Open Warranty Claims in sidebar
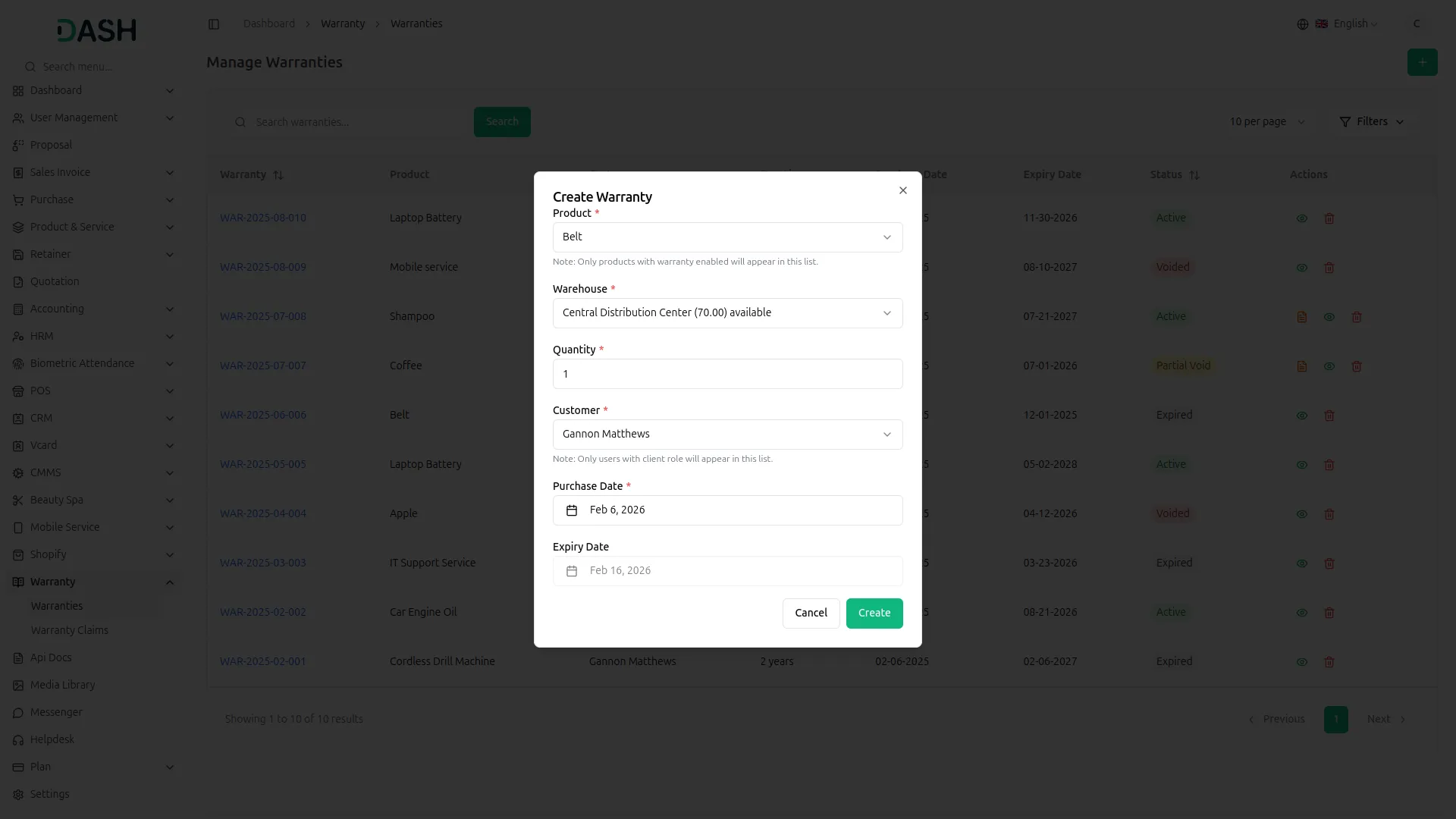1456x819 pixels. [x=69, y=630]
